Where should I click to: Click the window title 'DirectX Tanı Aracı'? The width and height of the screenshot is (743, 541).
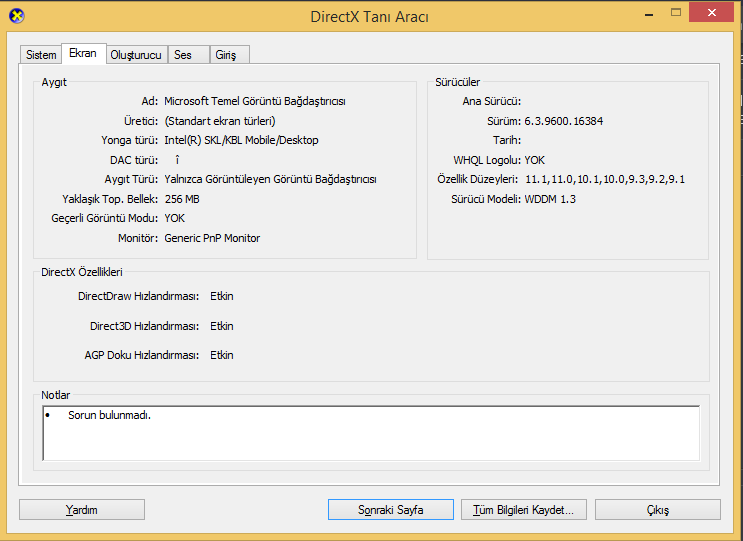(x=370, y=17)
